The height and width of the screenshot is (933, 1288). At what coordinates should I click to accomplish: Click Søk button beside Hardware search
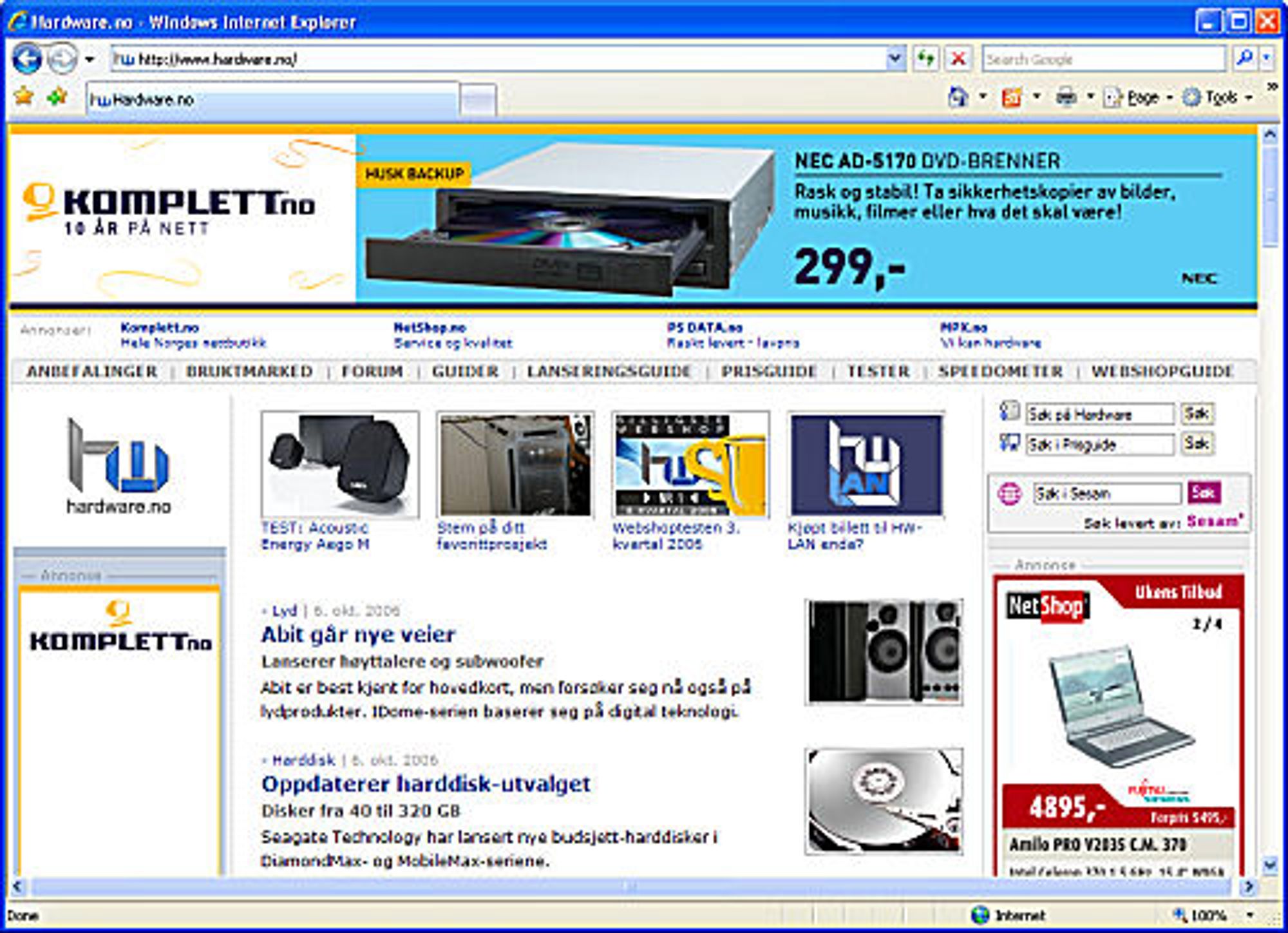(1197, 414)
